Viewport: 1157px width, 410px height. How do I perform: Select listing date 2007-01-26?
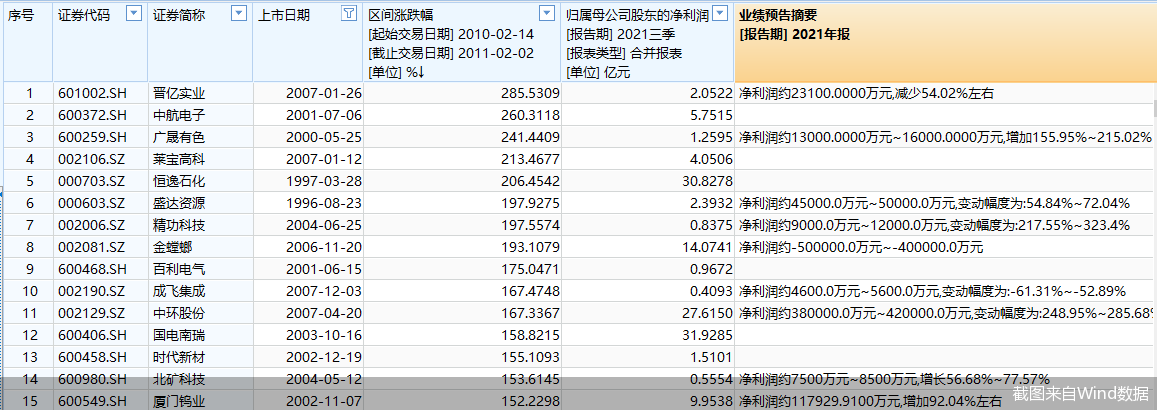[324, 94]
